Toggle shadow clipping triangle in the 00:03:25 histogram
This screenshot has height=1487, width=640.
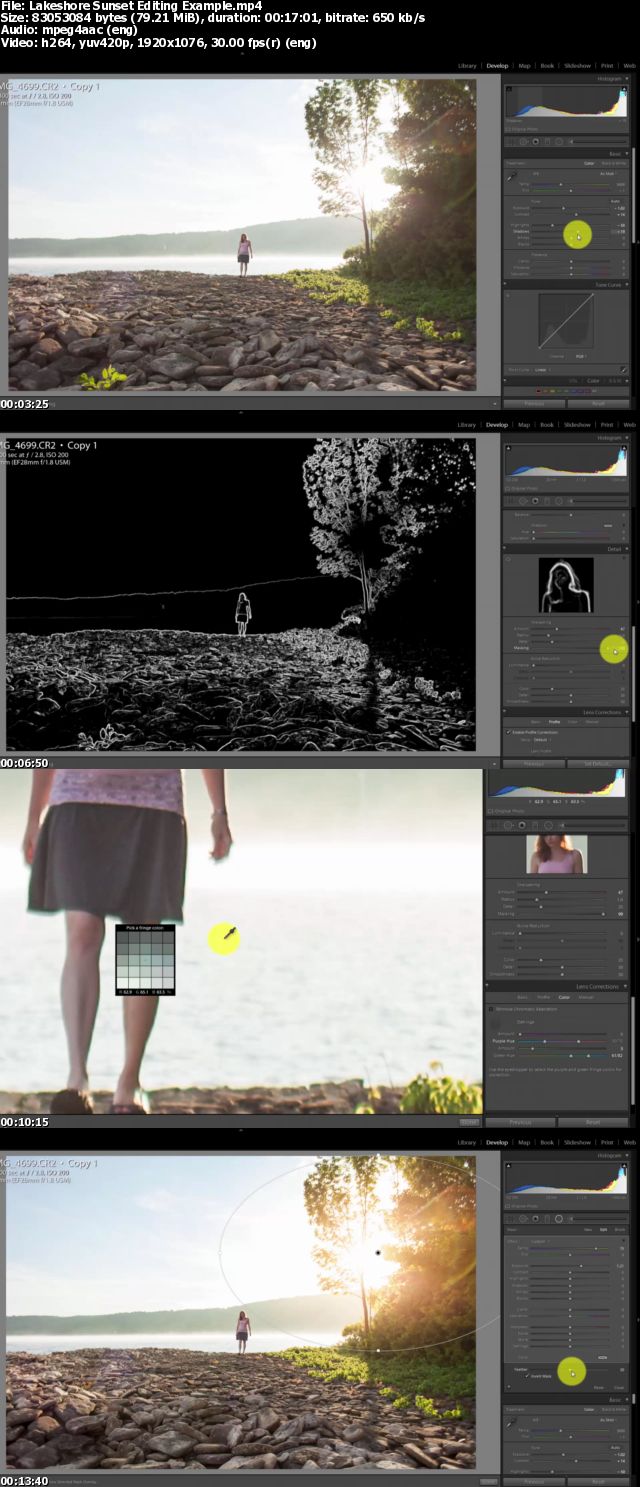(x=509, y=89)
